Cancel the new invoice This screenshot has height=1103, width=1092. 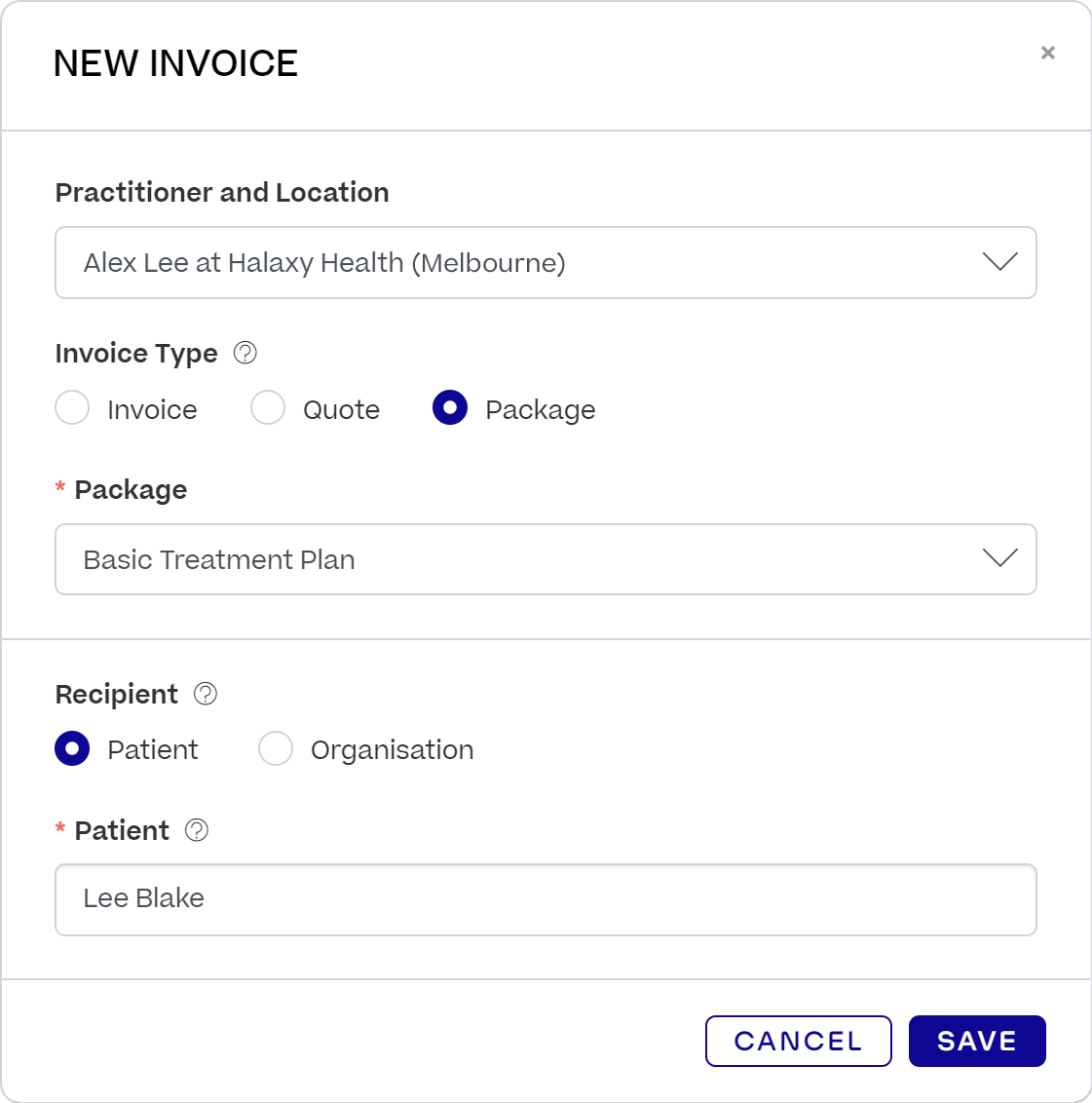(x=798, y=1041)
